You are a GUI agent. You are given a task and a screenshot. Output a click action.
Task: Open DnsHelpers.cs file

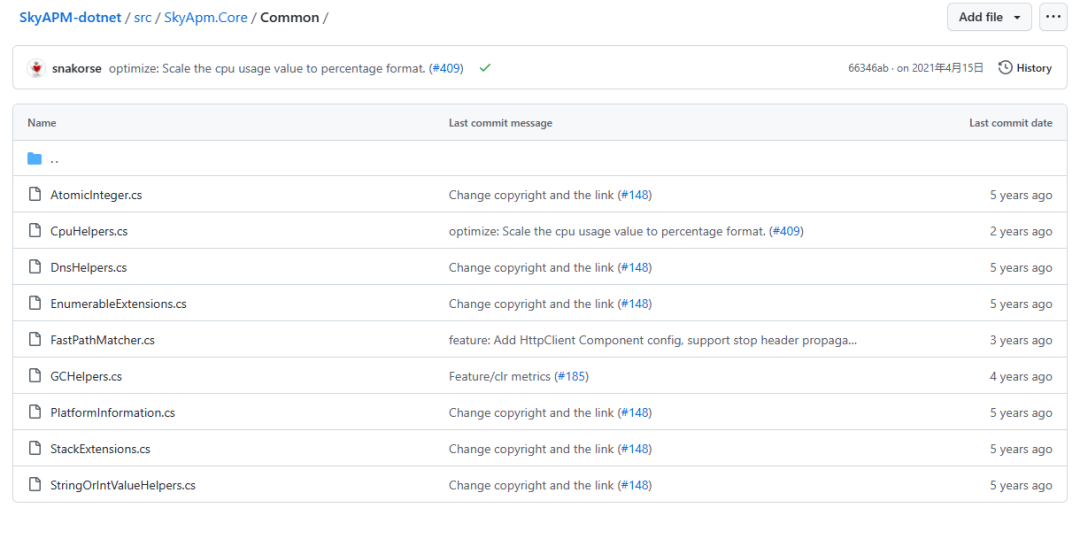[88, 267]
